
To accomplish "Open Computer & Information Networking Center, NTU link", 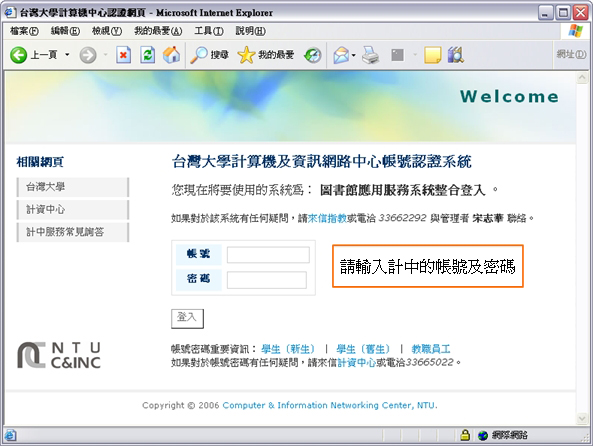I will point(328,405).
